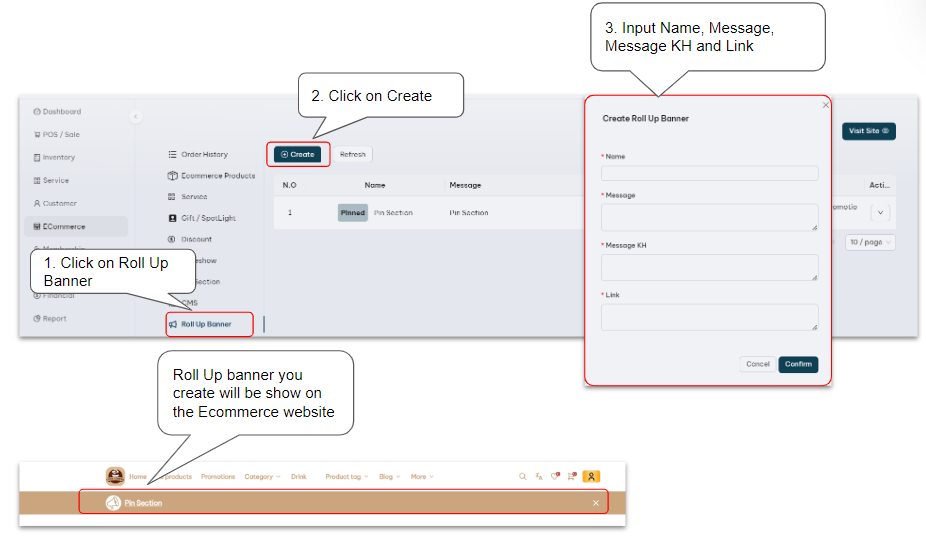This screenshot has width=926, height=545.
Task: Click the store logo in website header
Action: point(115,477)
